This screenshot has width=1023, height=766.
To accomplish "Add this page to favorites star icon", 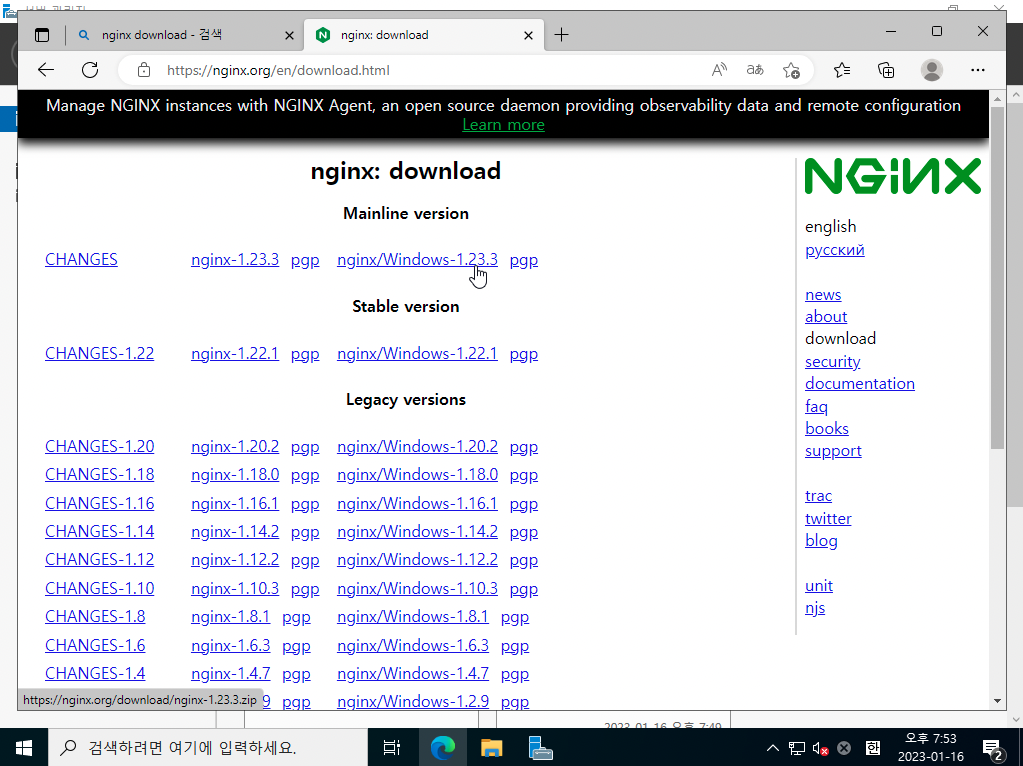I will click(791, 70).
